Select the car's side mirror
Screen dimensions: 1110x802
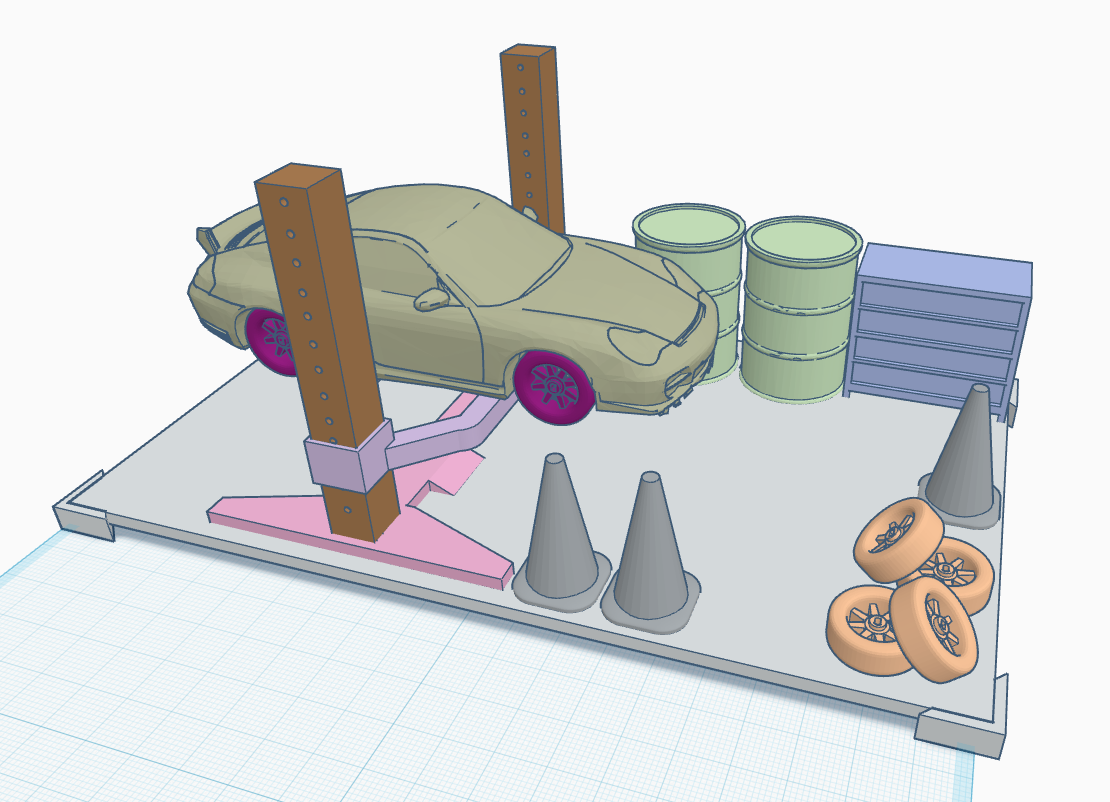tap(432, 298)
